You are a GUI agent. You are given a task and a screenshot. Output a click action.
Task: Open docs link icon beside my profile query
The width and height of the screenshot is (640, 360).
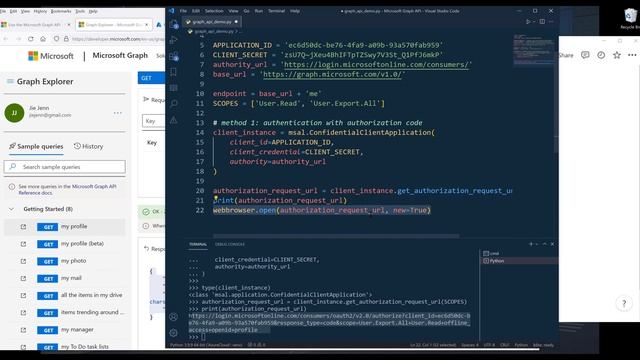pyautogui.click(x=23, y=227)
